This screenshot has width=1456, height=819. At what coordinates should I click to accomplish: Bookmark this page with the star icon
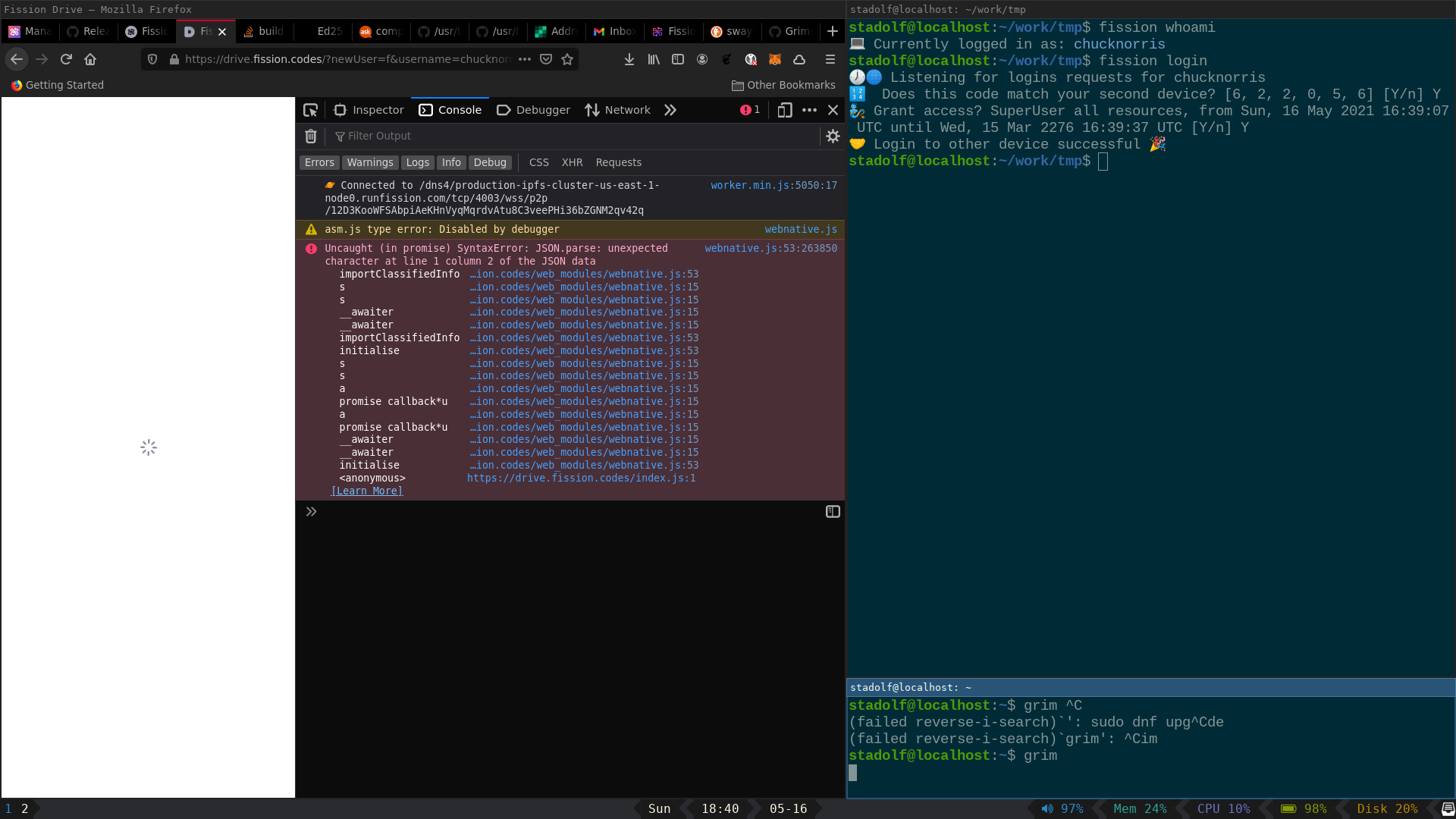(567, 59)
